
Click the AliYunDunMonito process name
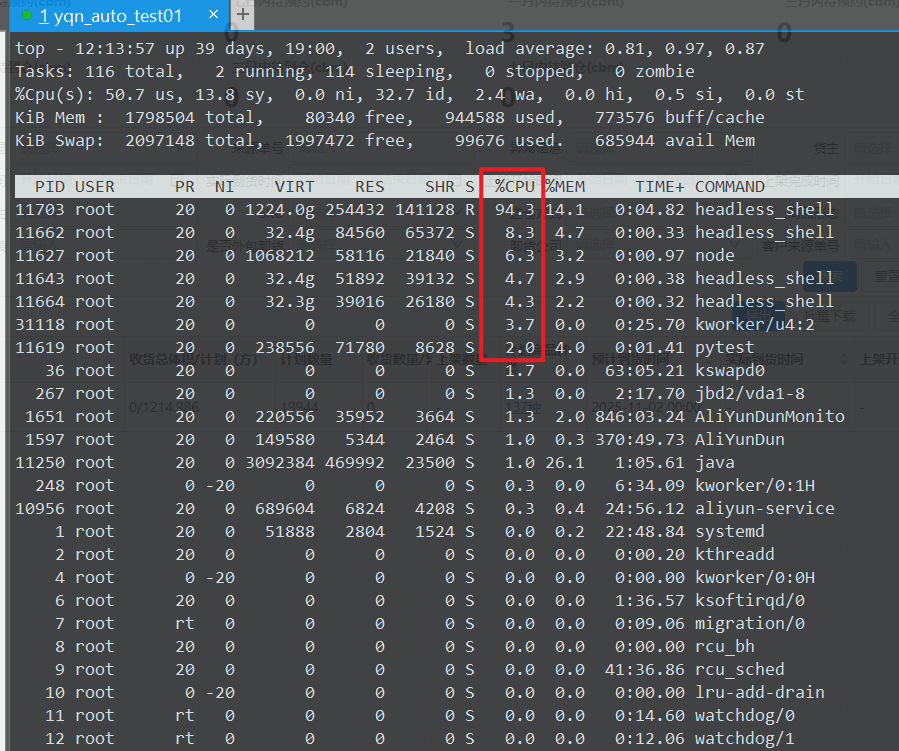pos(770,416)
